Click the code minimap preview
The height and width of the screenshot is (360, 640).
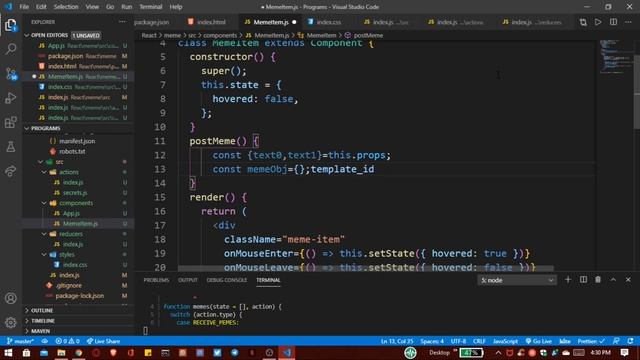click(x=616, y=57)
